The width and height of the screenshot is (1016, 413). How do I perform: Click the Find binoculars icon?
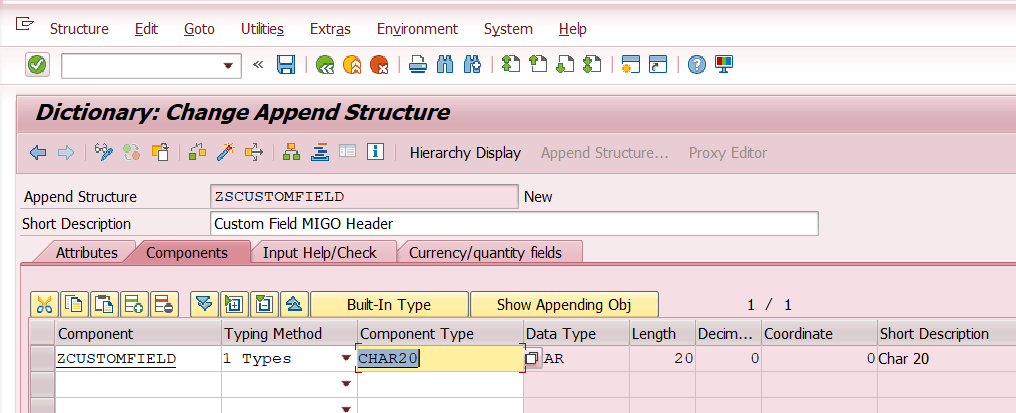click(x=445, y=65)
